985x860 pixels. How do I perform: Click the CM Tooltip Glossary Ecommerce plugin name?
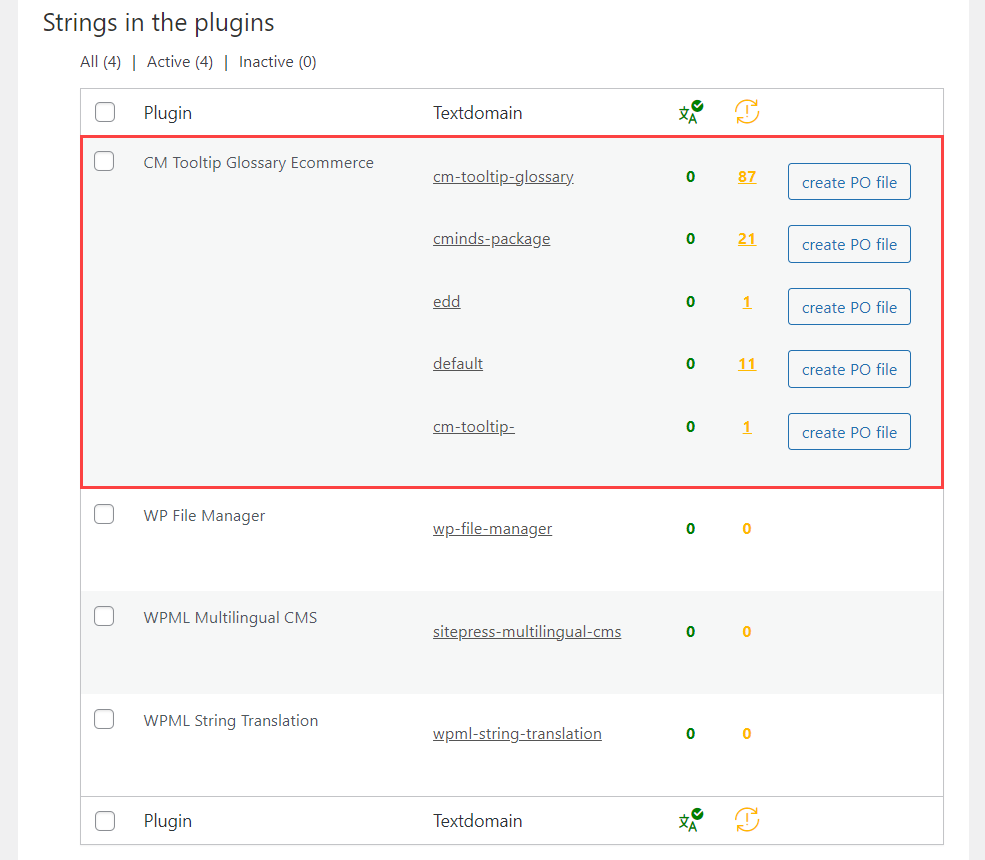[x=259, y=163]
